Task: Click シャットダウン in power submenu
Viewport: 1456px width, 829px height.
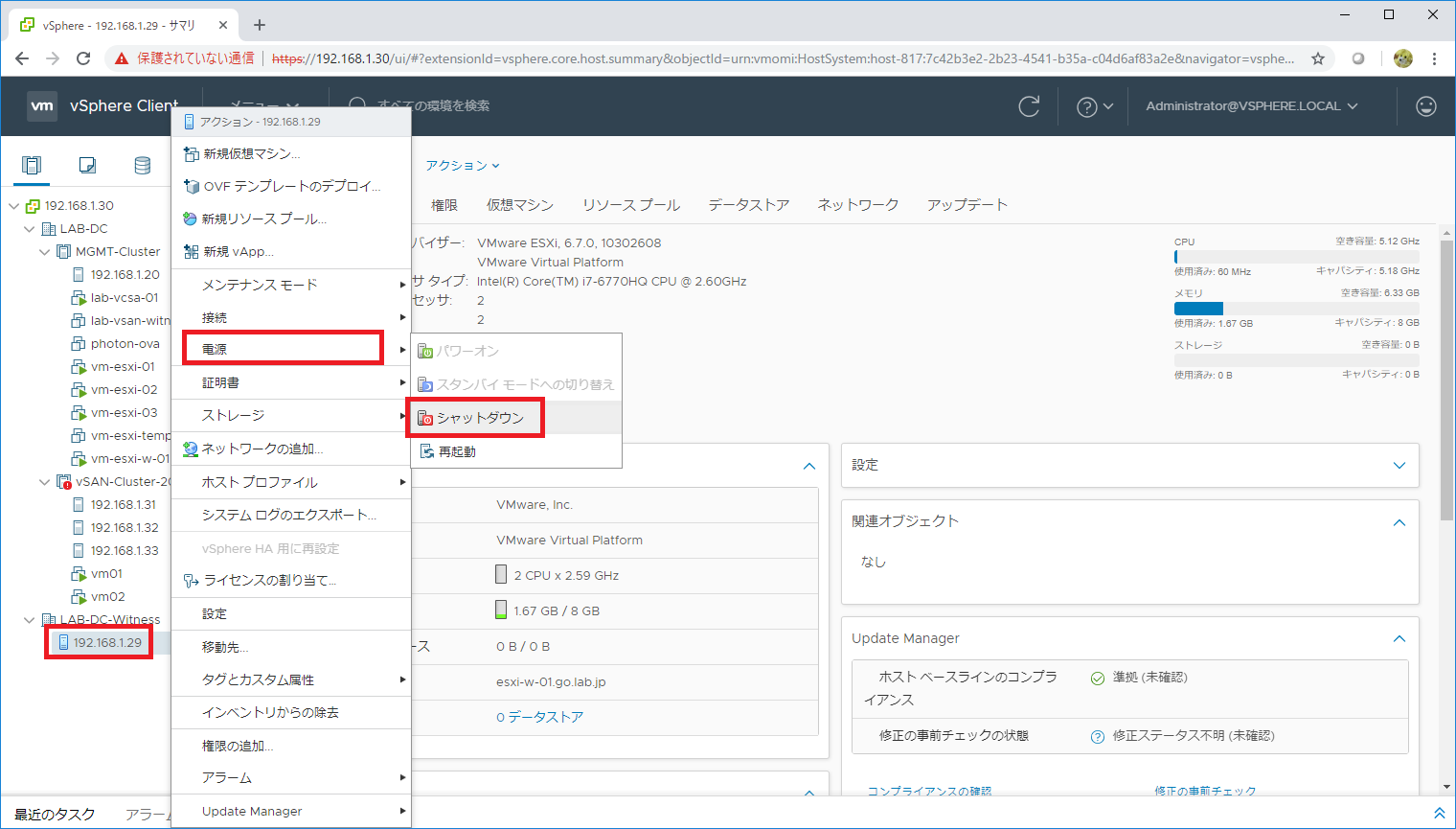Action: pos(517,418)
